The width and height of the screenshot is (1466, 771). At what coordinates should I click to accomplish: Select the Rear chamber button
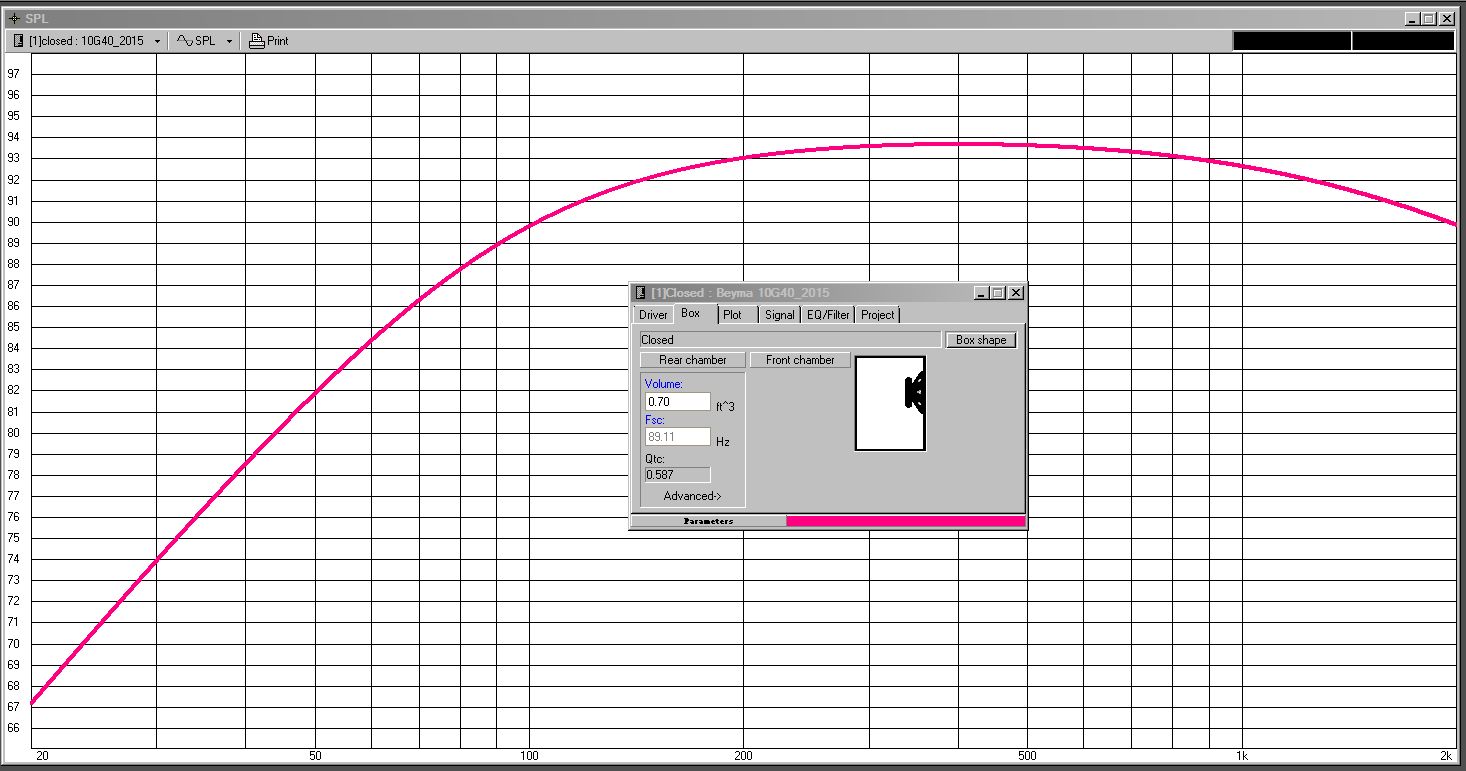(693, 360)
